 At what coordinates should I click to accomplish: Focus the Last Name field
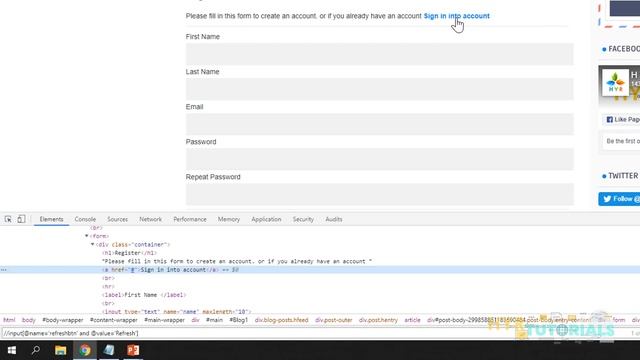point(380,89)
